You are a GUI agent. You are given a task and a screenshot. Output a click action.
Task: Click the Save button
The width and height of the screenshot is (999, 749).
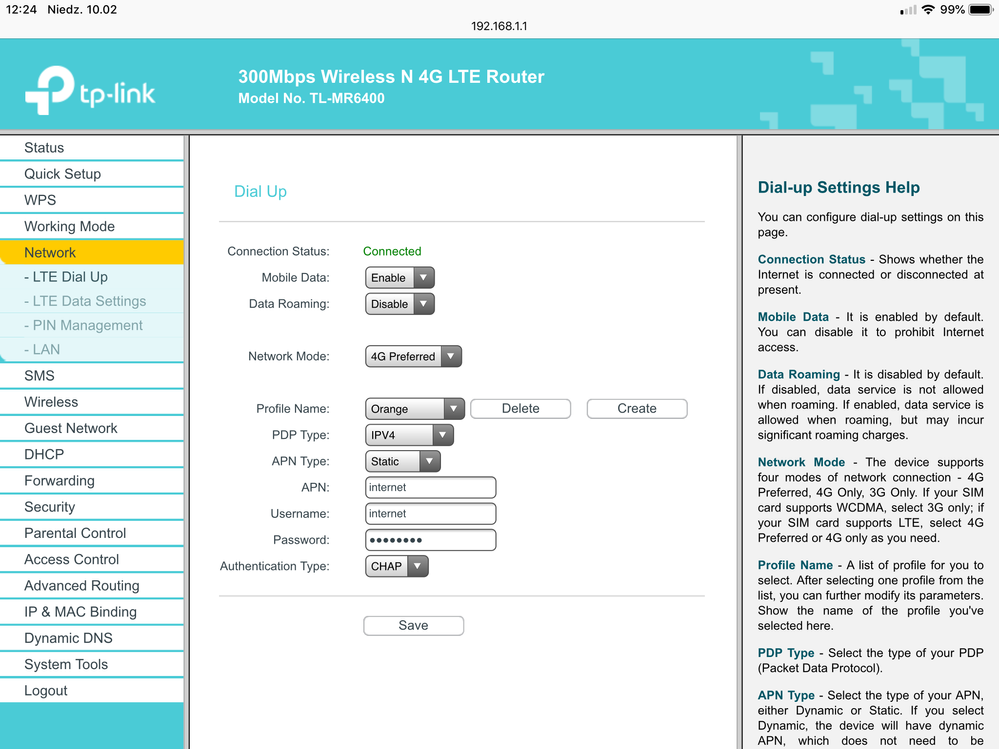(413, 625)
